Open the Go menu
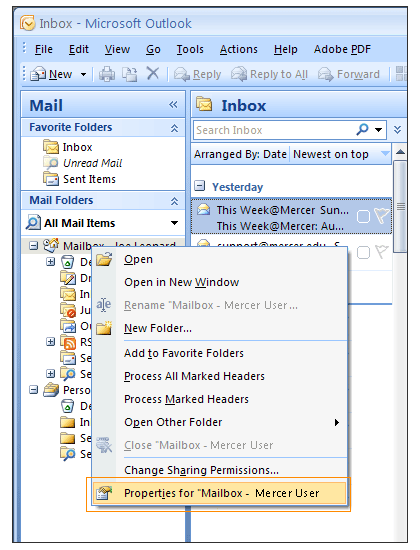 [153, 49]
